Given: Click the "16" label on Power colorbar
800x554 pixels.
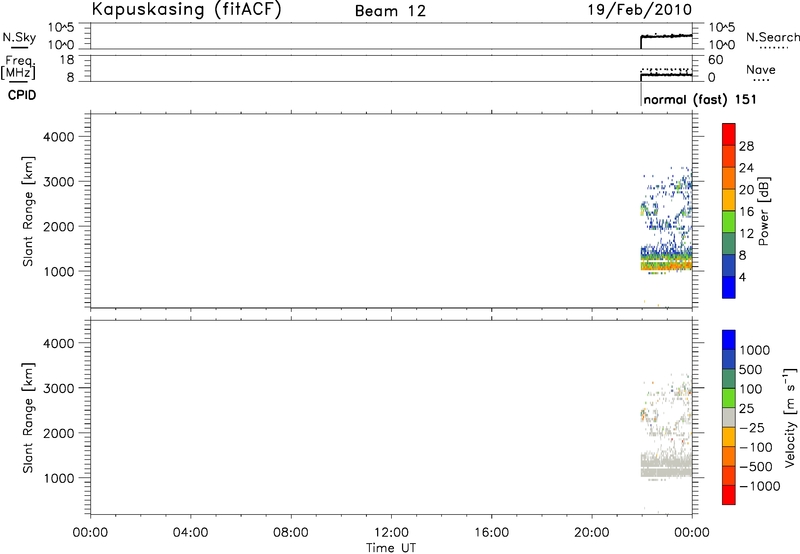Looking at the screenshot, I should coord(746,212).
